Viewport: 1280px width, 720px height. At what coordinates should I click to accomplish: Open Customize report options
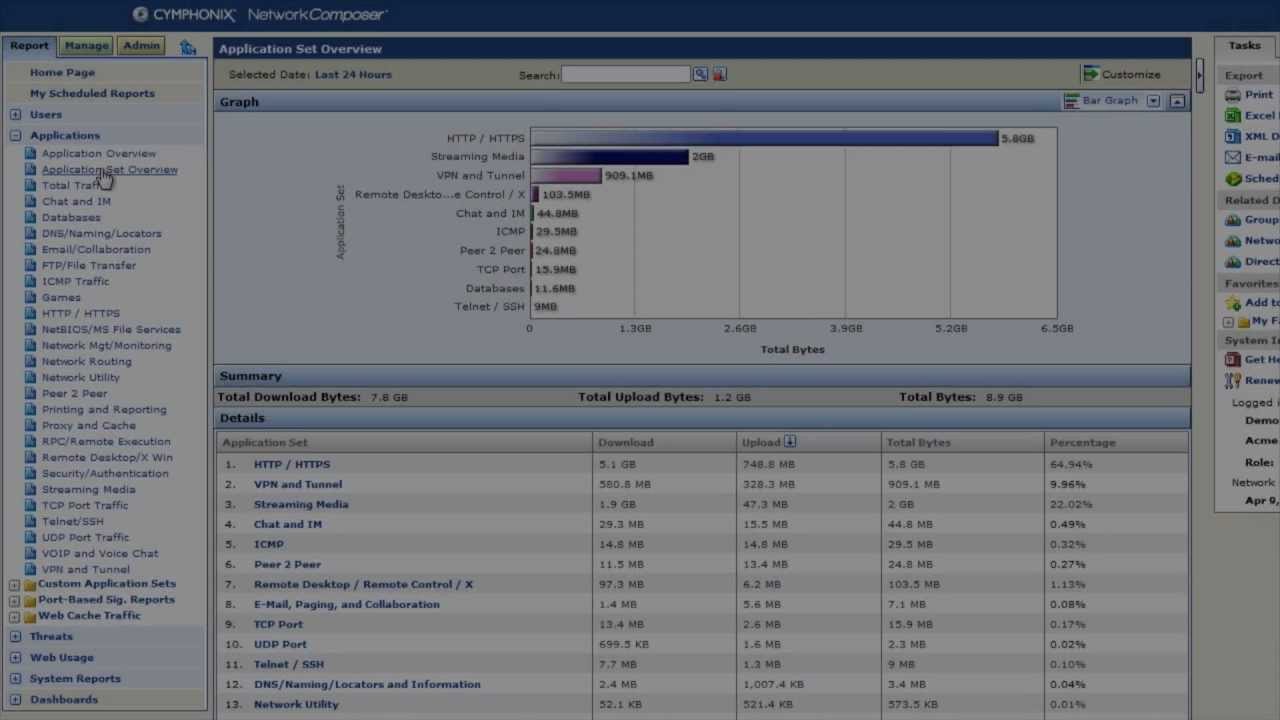1122,74
